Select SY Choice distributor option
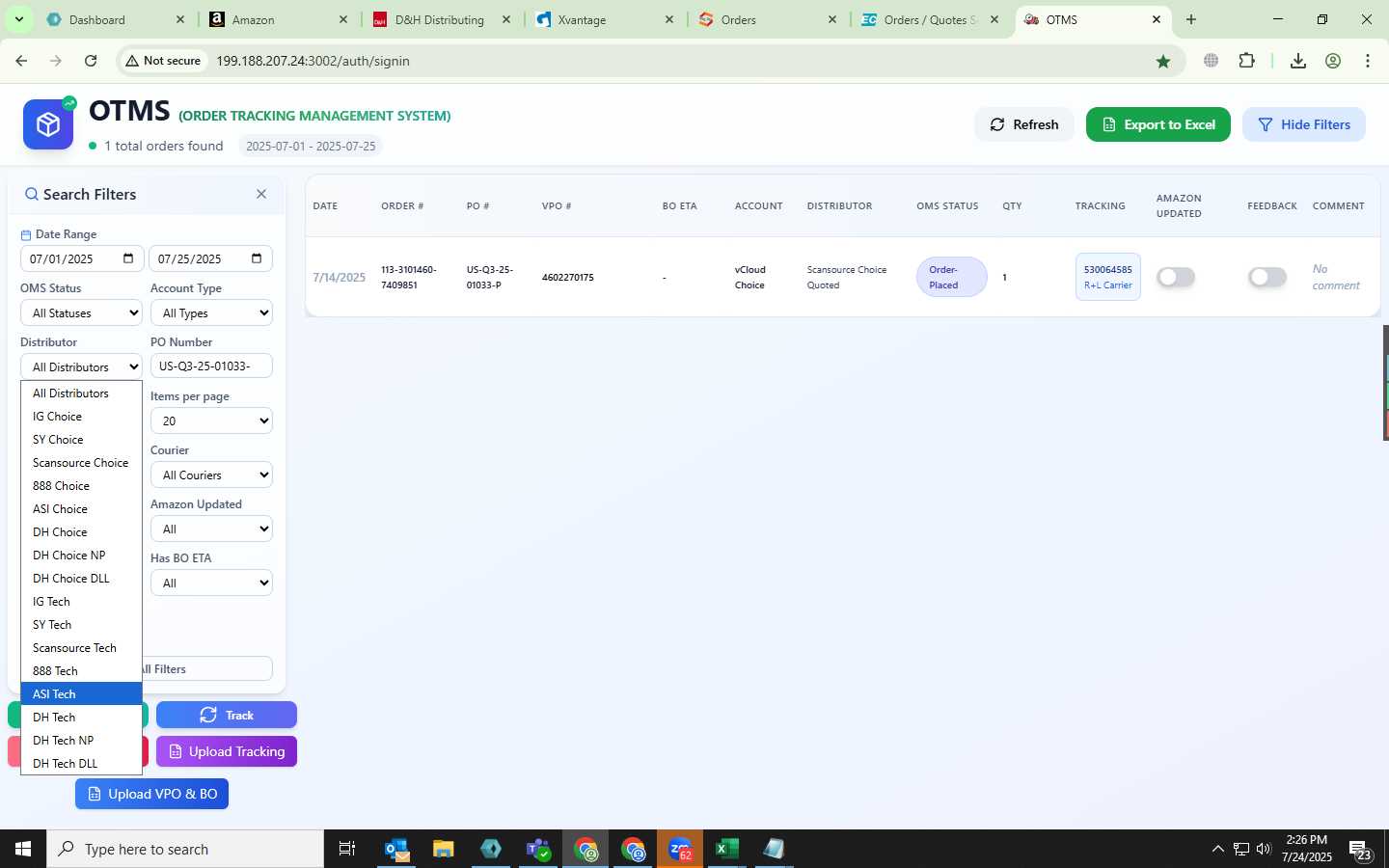Image resolution: width=1389 pixels, height=868 pixels. [x=81, y=440]
